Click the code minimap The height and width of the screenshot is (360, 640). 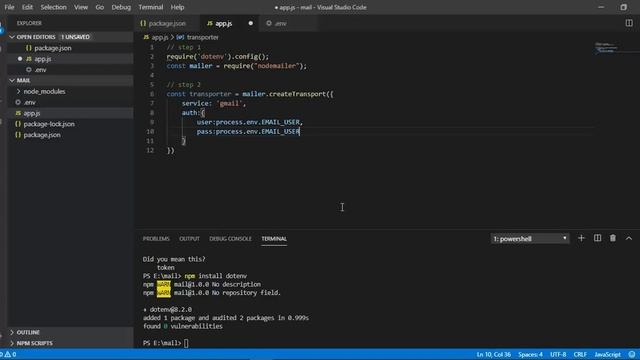(608, 48)
